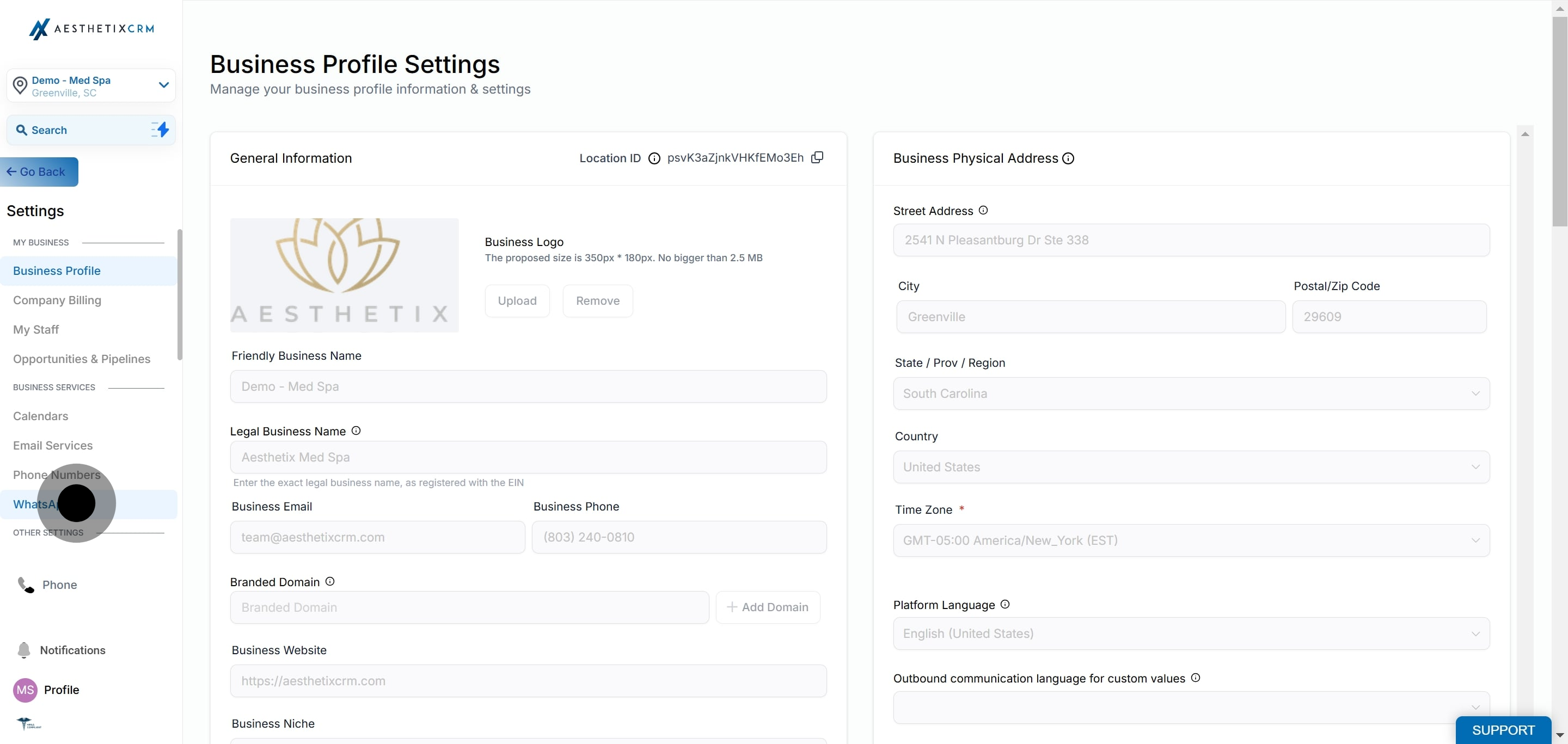Open the Time Zone dropdown
Viewport: 1568px width, 744px height.
1191,540
